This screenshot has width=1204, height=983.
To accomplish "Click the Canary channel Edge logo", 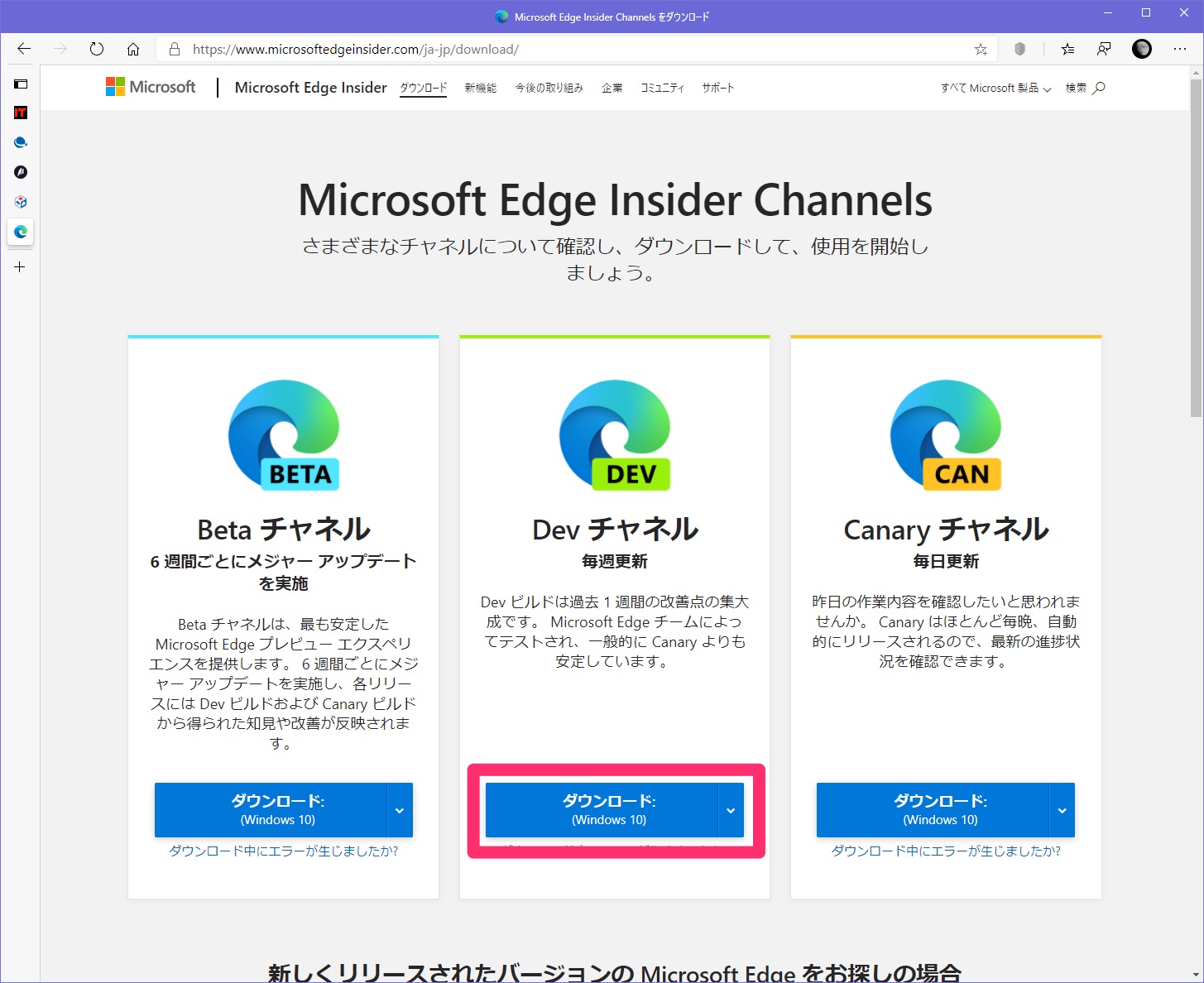I will coord(946,435).
